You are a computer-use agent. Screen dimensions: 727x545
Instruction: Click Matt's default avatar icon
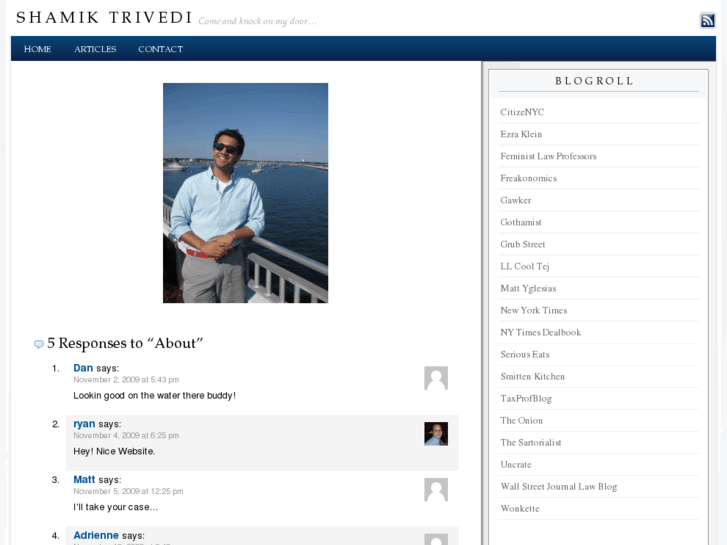436,490
